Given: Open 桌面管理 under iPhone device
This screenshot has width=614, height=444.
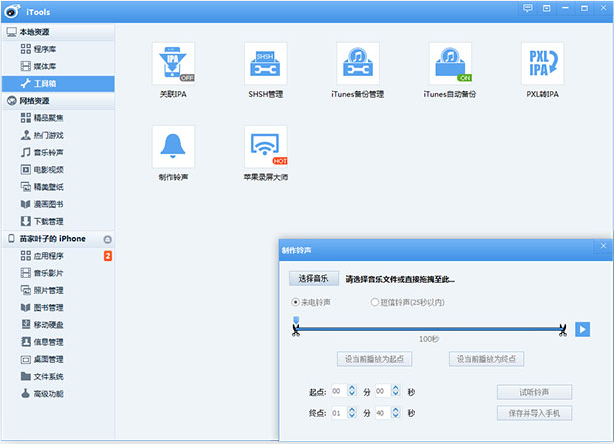Looking at the screenshot, I should (x=58, y=359).
